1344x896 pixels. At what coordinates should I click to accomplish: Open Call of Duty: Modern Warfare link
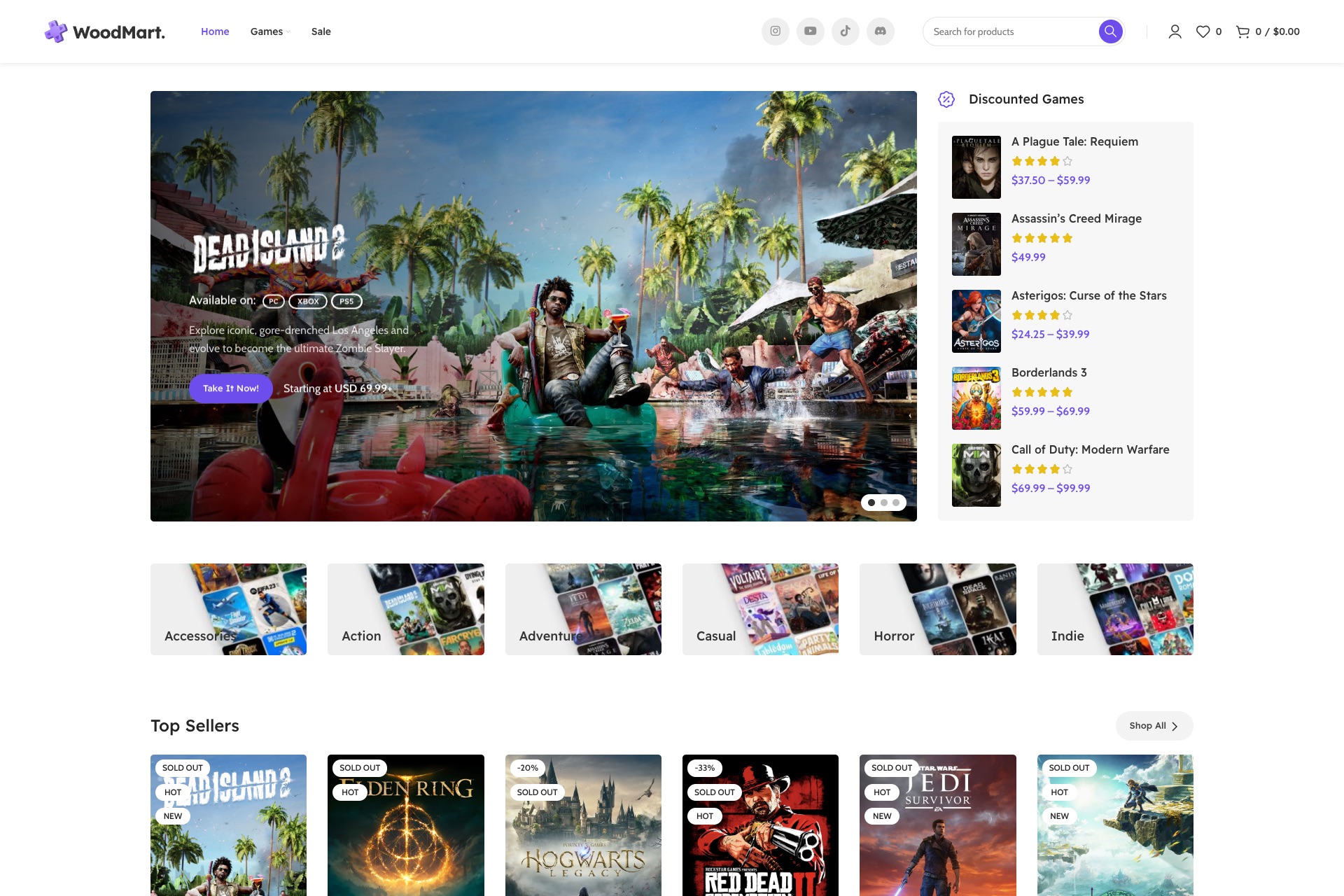[x=1091, y=449]
